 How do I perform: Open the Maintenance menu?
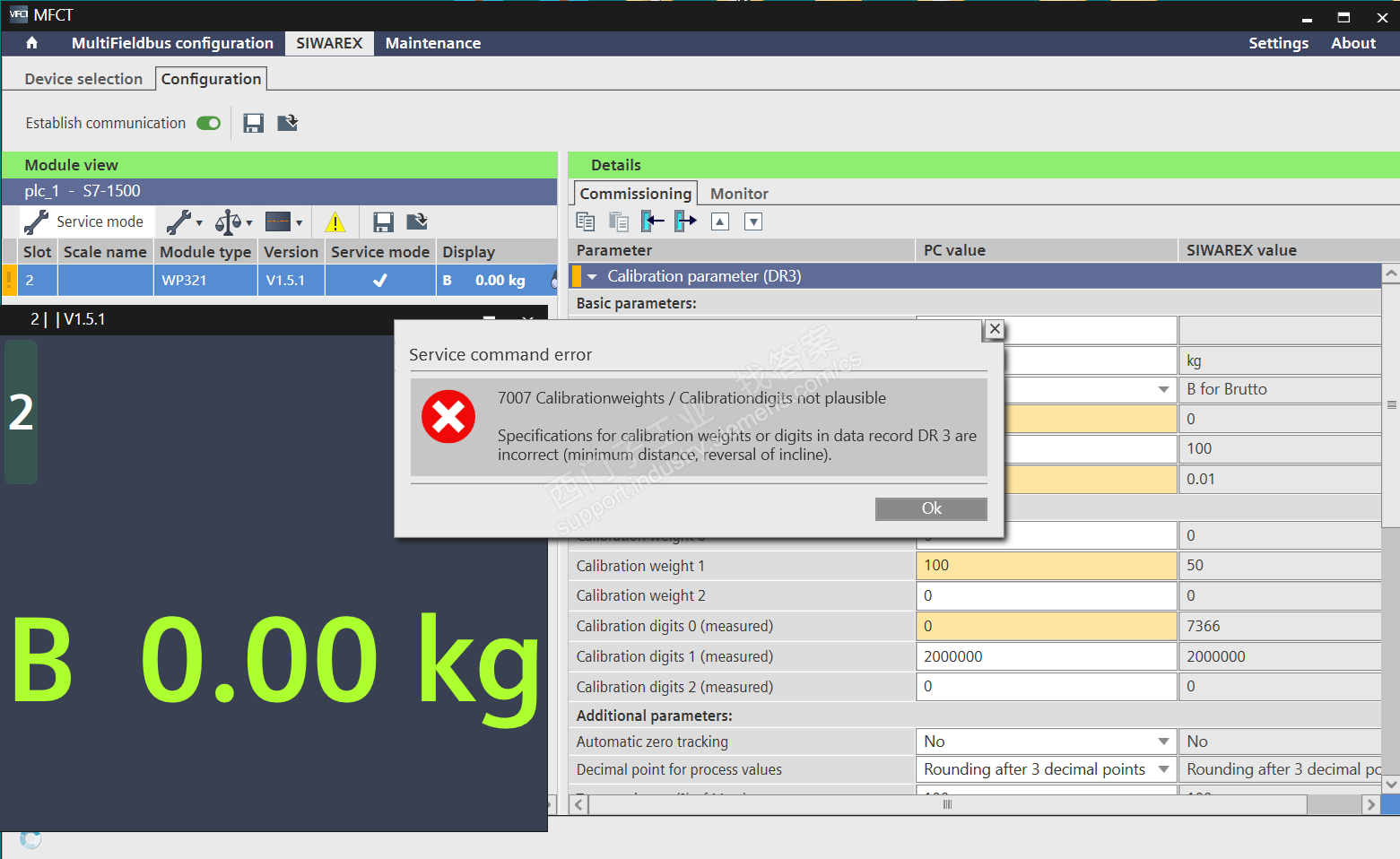tap(433, 43)
